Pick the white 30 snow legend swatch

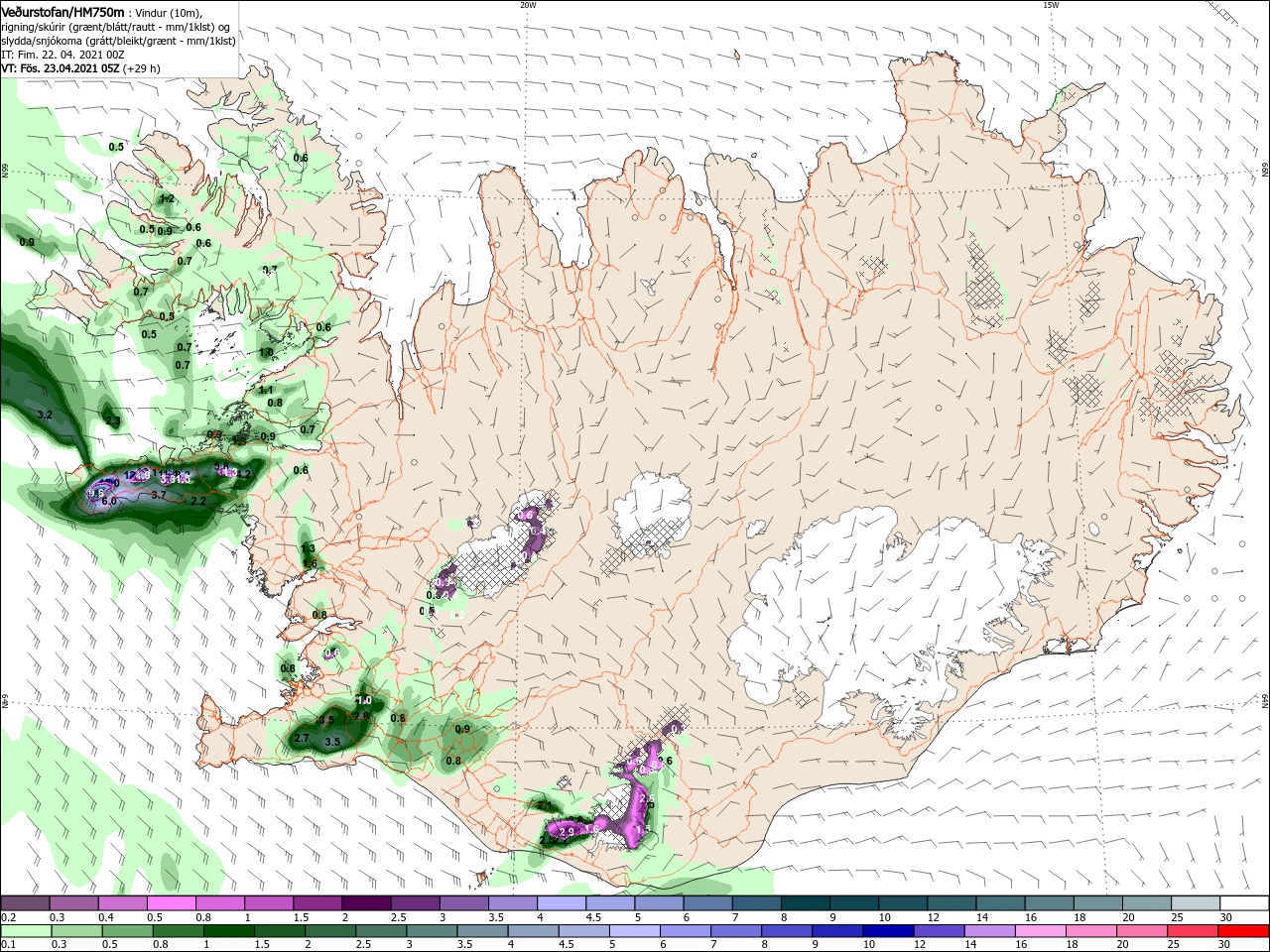point(1244,903)
